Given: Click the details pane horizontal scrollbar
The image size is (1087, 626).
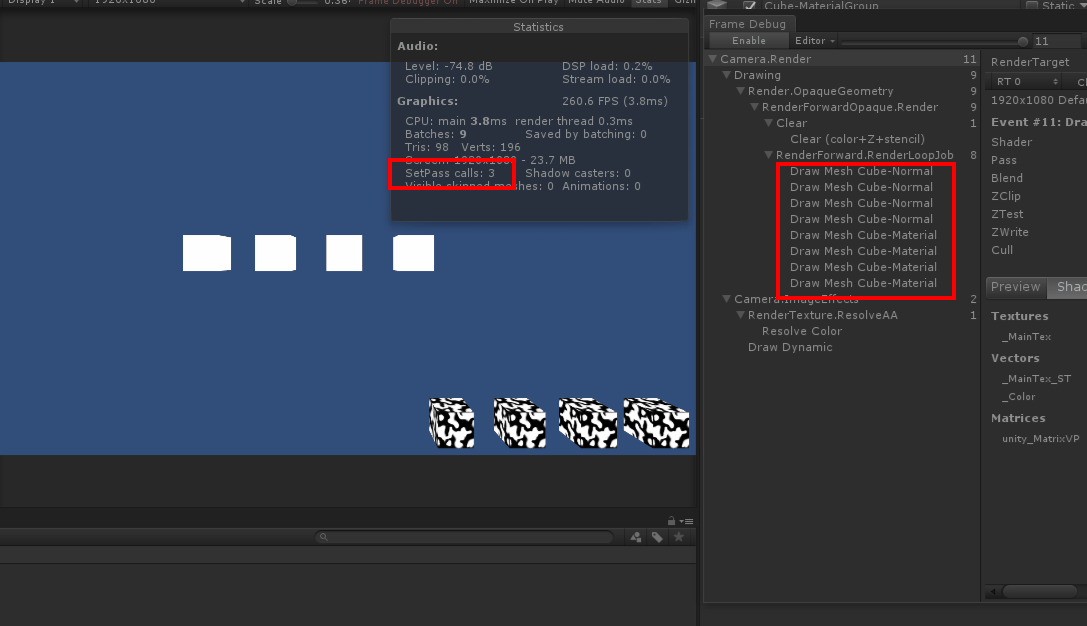Looking at the screenshot, I should click(x=1040, y=591).
